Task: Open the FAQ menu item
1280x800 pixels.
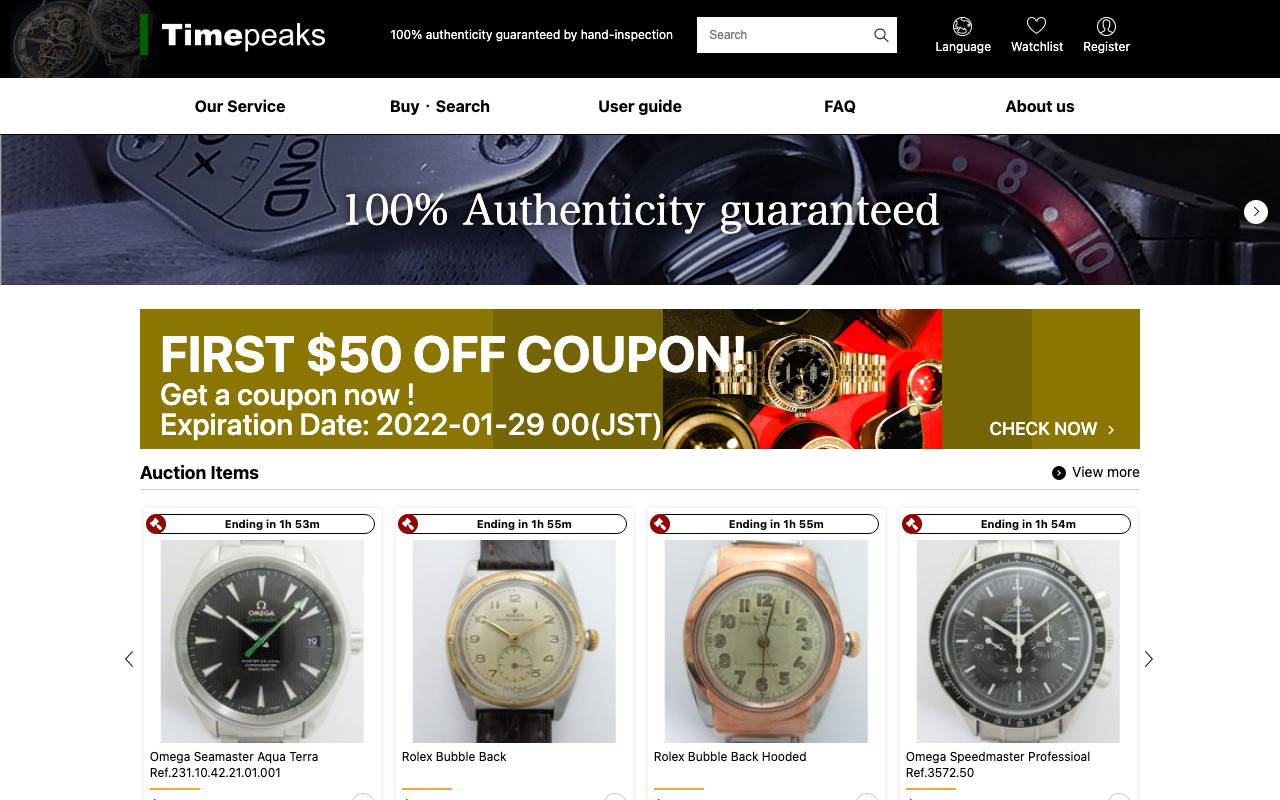Action: [840, 106]
